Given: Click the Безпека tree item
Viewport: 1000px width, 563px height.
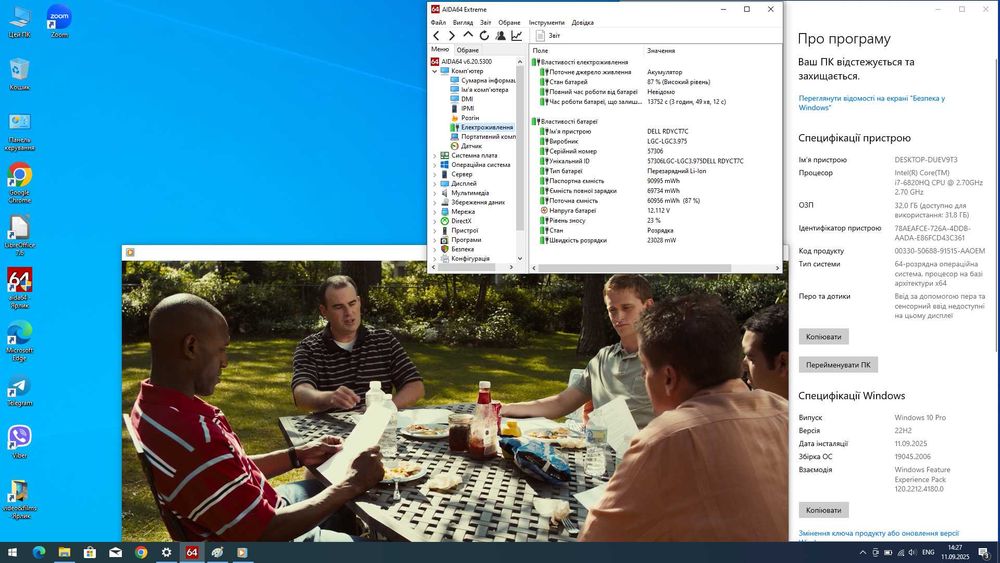Looking at the screenshot, I should click(457, 249).
